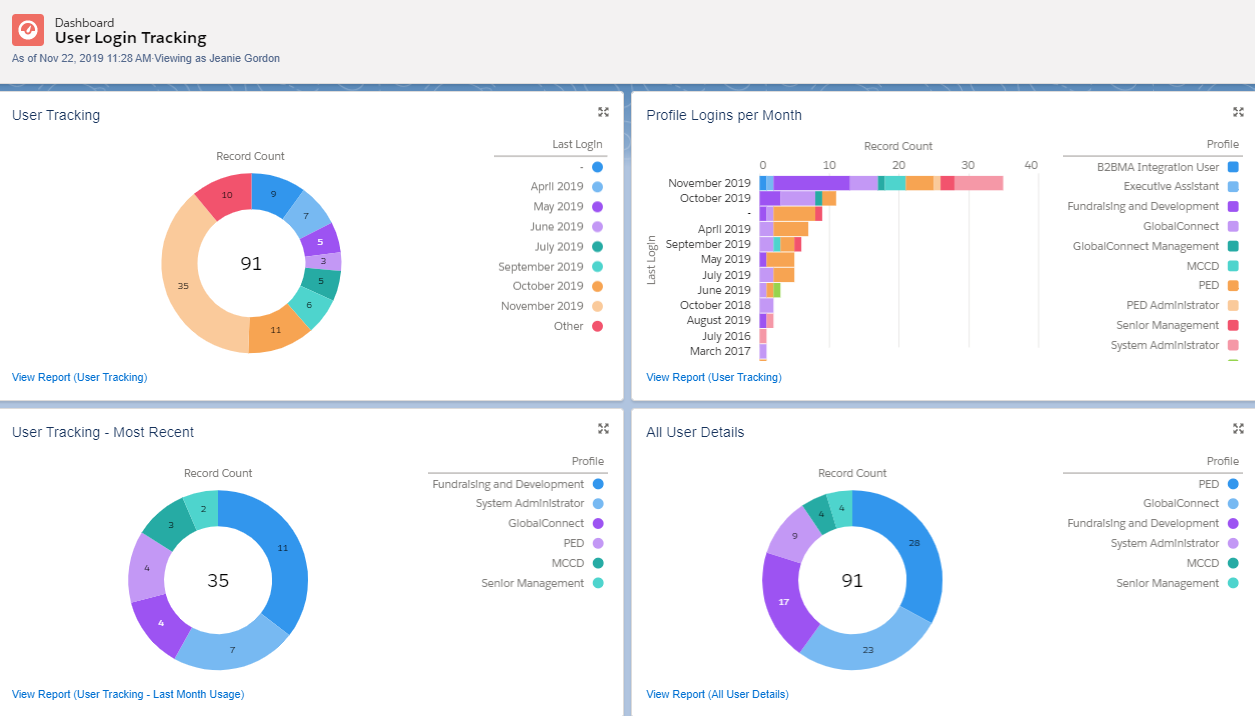
Task: Select the 9 segment in User Tracking donut
Action: (x=273, y=194)
